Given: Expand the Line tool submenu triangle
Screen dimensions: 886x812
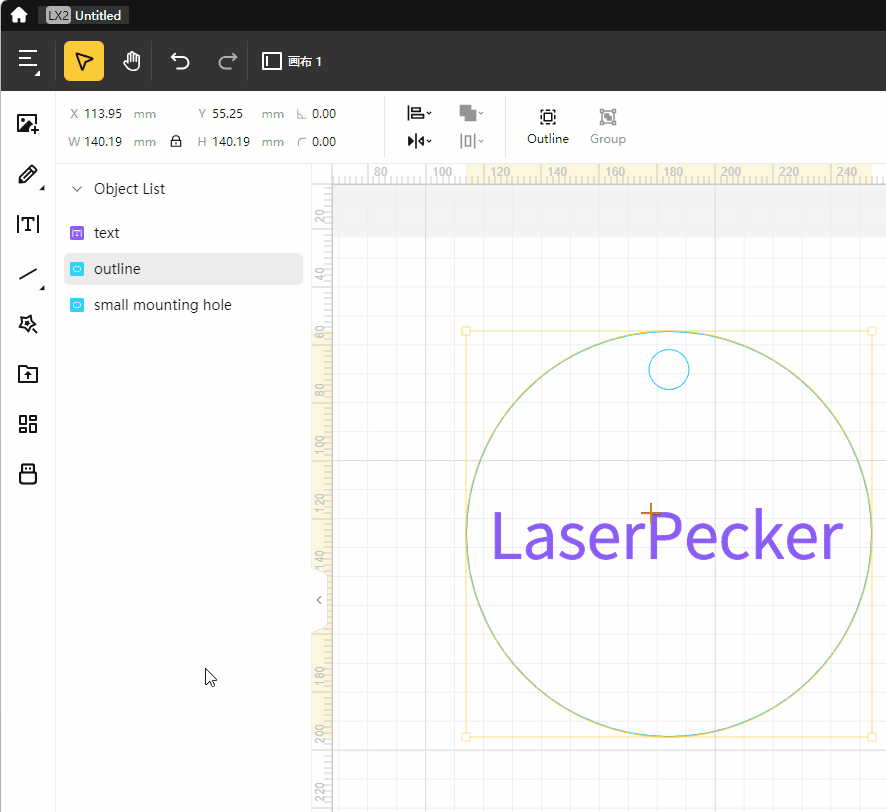Looking at the screenshot, I should pos(42,288).
